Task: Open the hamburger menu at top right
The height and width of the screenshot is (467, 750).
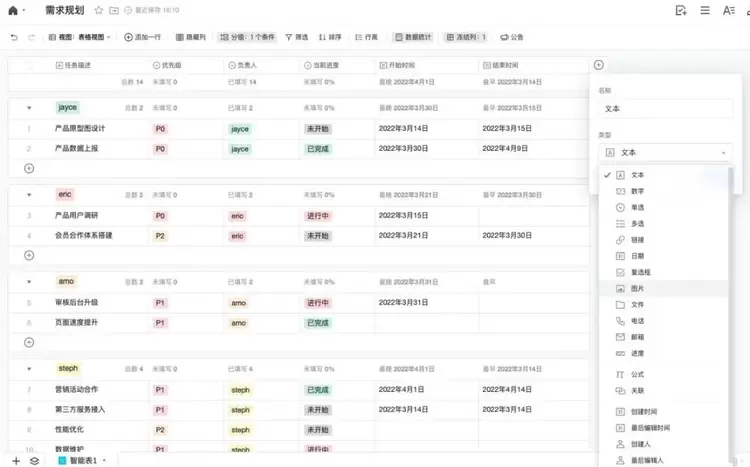Action: tap(705, 10)
